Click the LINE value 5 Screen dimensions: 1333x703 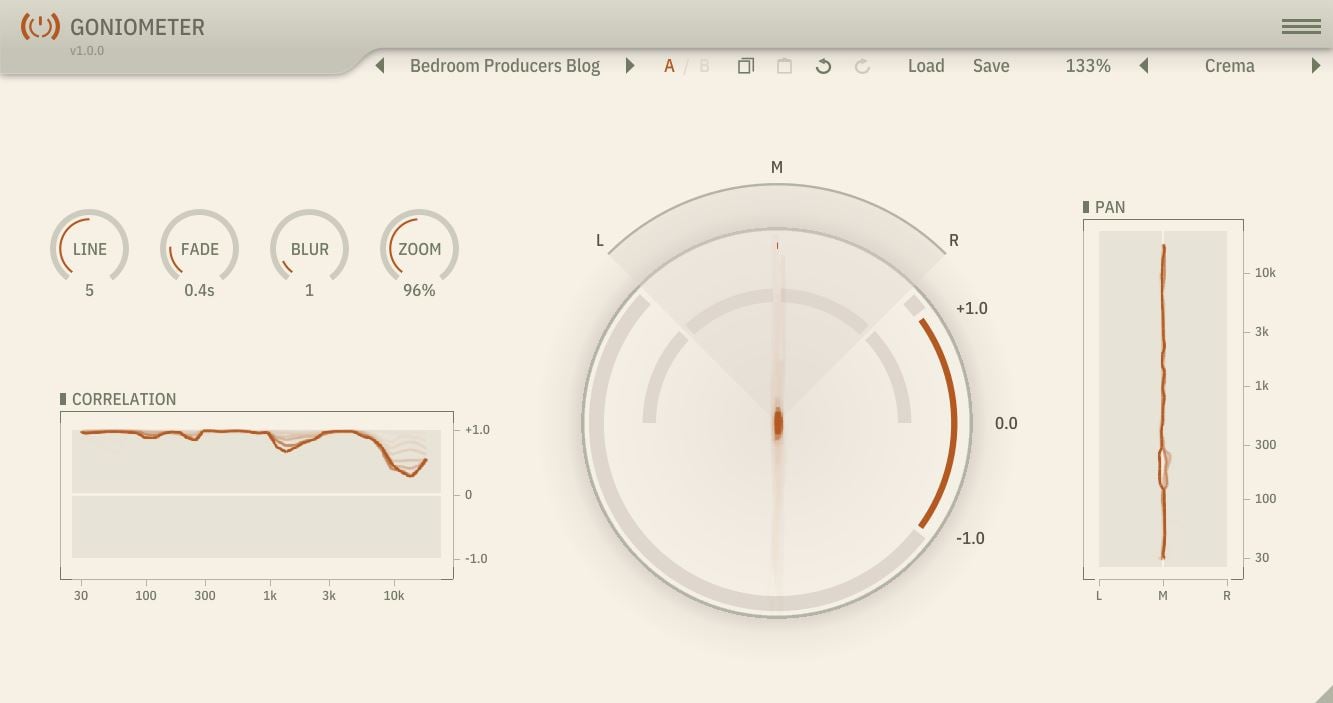tap(89, 290)
